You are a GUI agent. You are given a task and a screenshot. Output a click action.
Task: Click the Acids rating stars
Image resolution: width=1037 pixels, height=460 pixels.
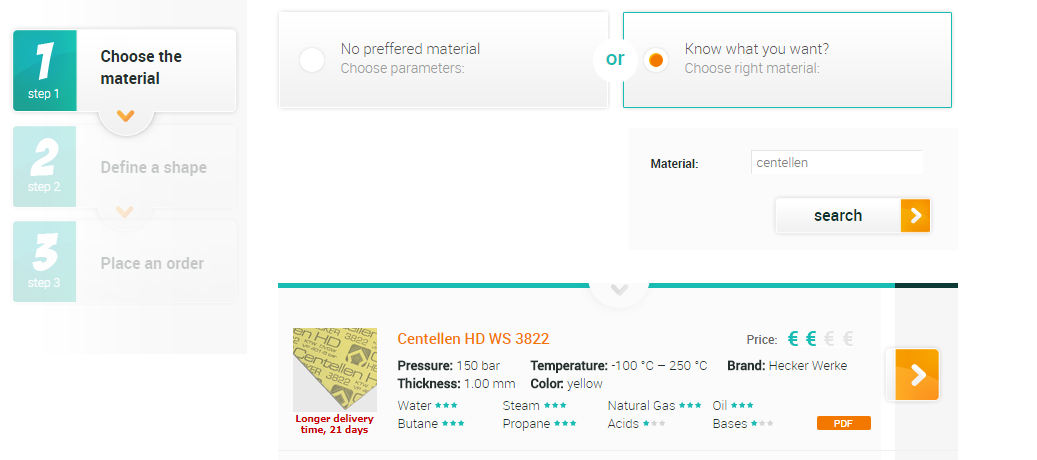(654, 424)
